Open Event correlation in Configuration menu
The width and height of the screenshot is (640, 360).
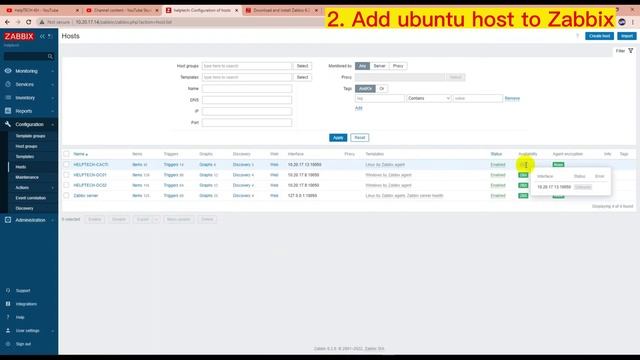pos(31,198)
